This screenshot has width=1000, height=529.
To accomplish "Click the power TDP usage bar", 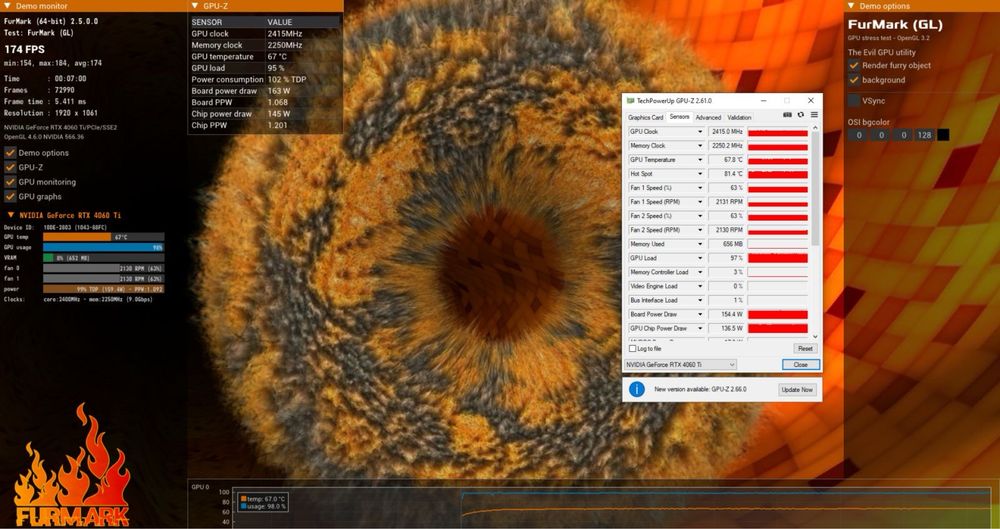I will click(x=103, y=288).
